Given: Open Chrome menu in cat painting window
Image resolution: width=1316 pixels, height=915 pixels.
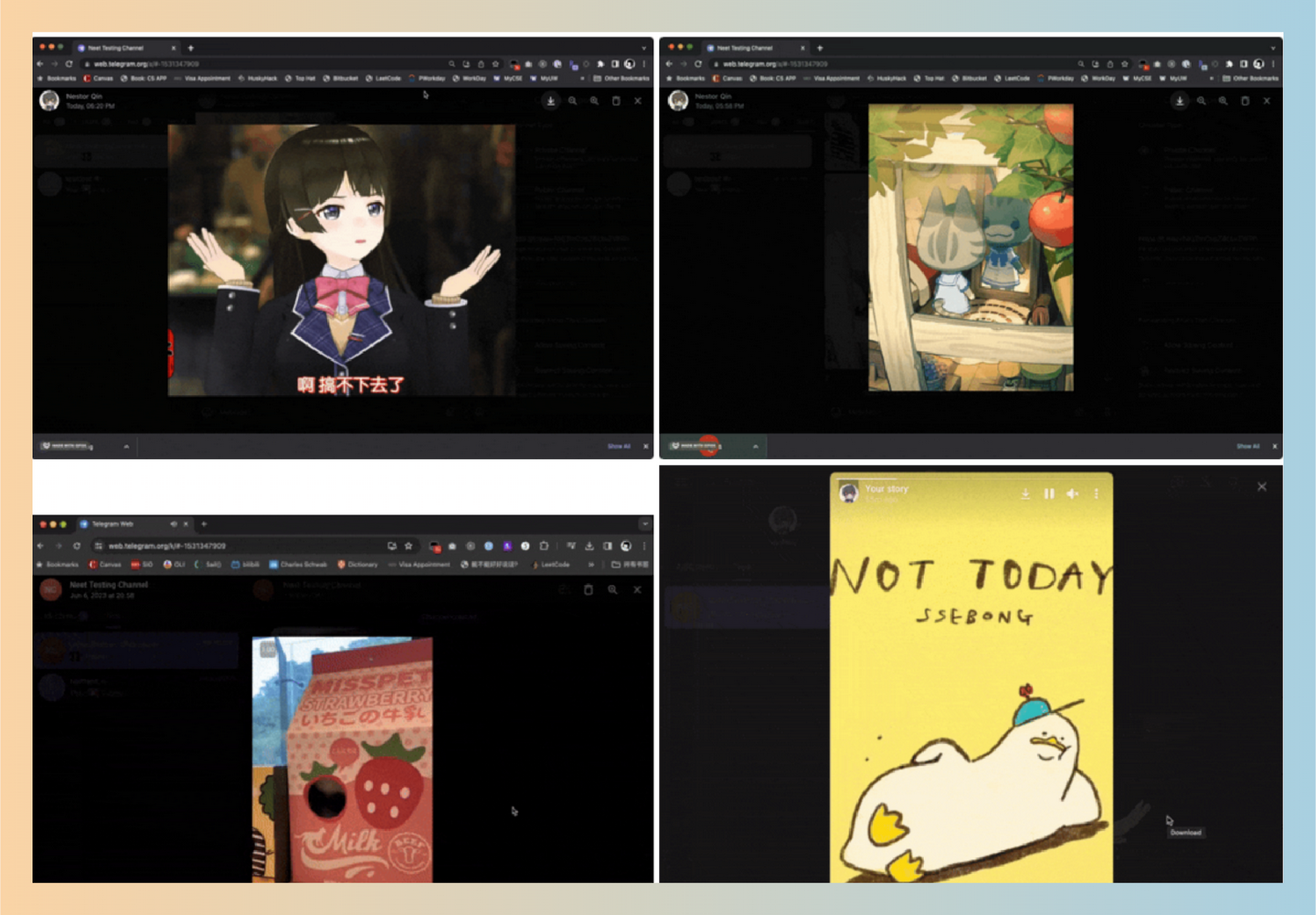Looking at the screenshot, I should click(1273, 64).
